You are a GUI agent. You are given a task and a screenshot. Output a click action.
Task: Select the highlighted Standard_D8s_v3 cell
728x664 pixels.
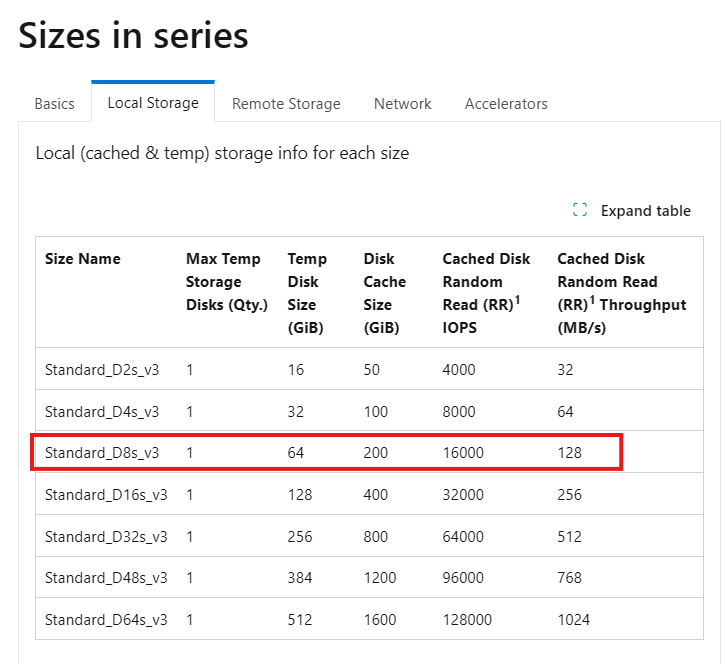coord(102,453)
